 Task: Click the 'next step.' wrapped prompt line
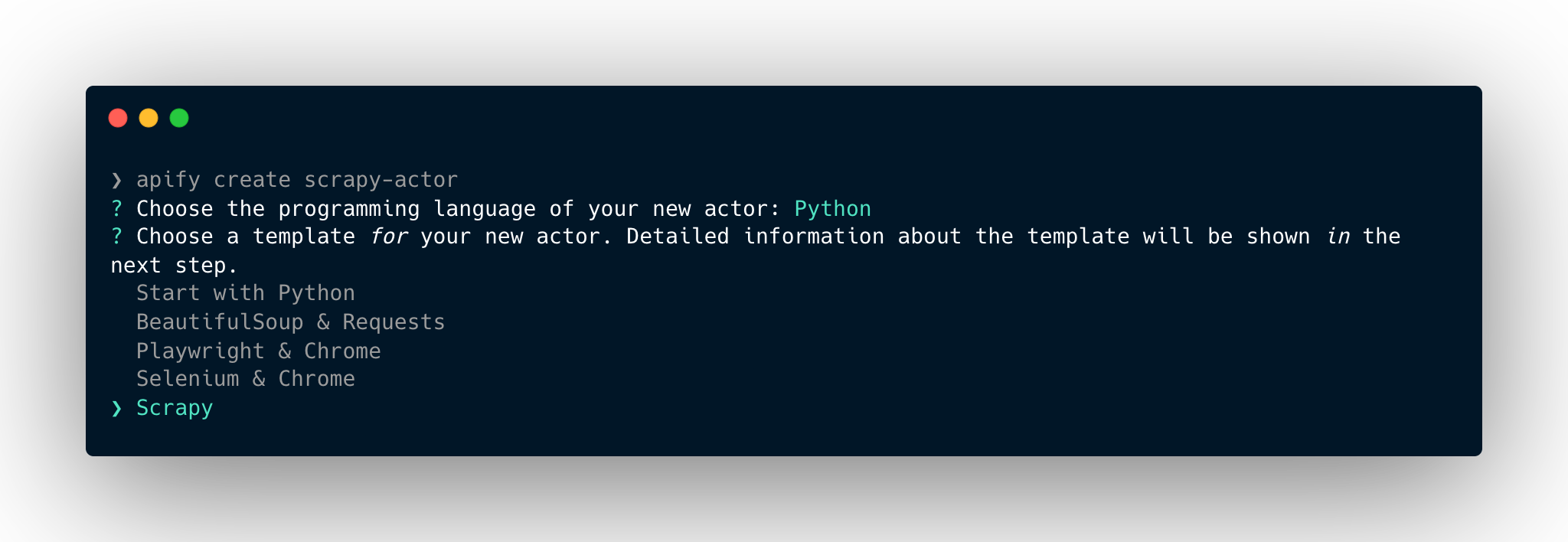[175, 266]
